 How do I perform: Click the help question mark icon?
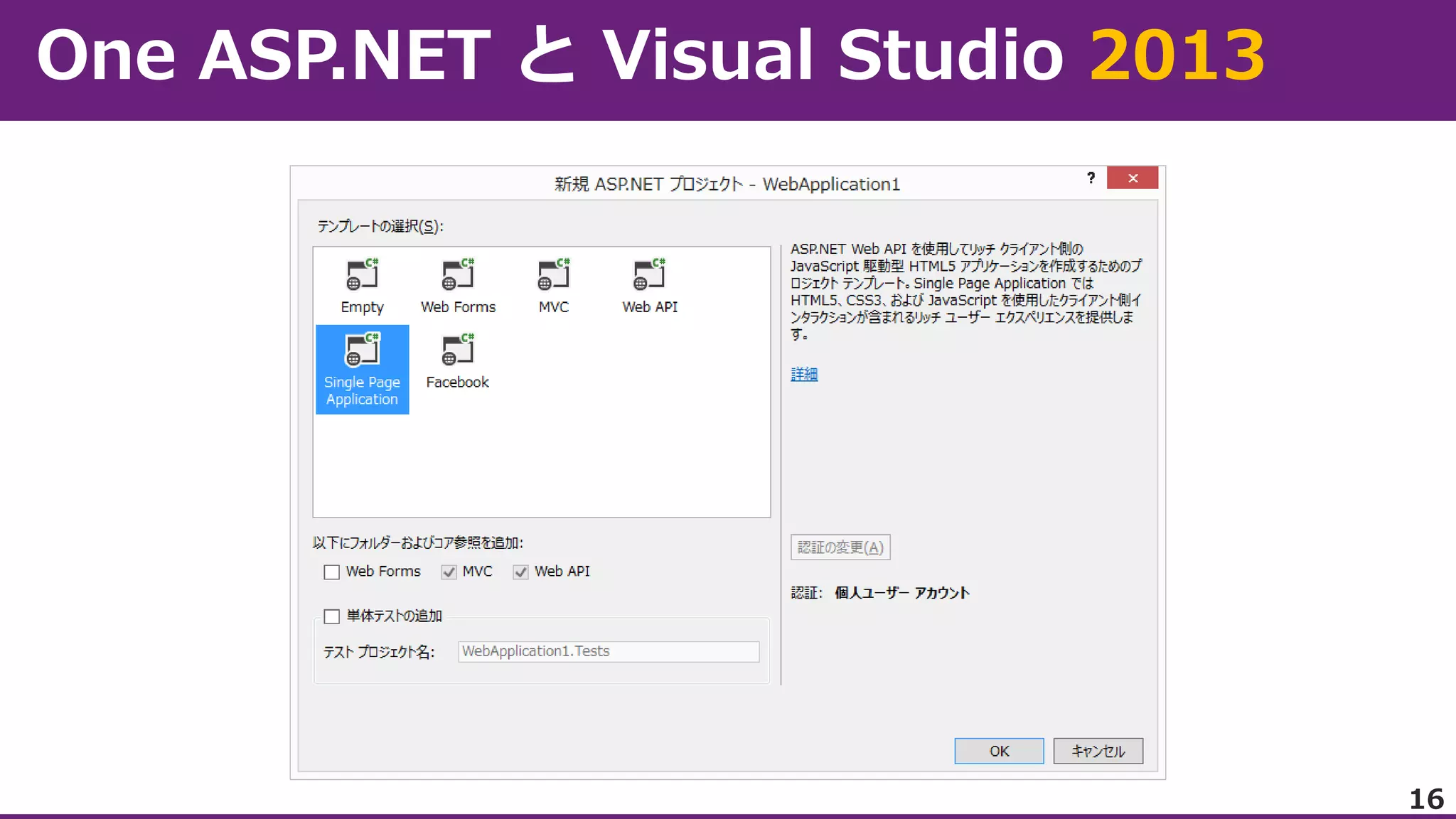pyautogui.click(x=1091, y=178)
